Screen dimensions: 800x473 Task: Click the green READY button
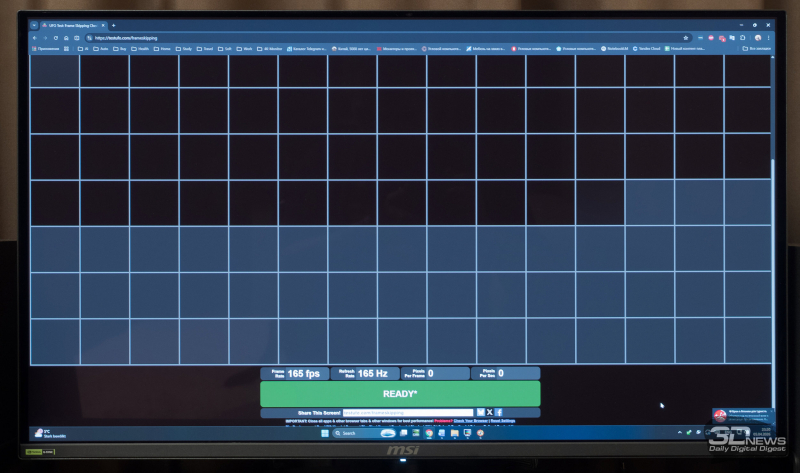400,393
